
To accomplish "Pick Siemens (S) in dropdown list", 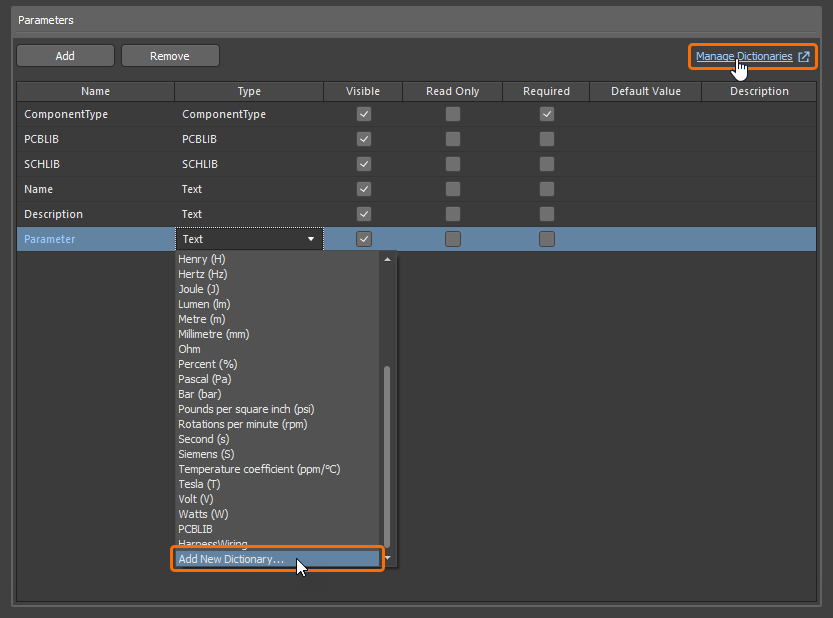I will tap(206, 454).
